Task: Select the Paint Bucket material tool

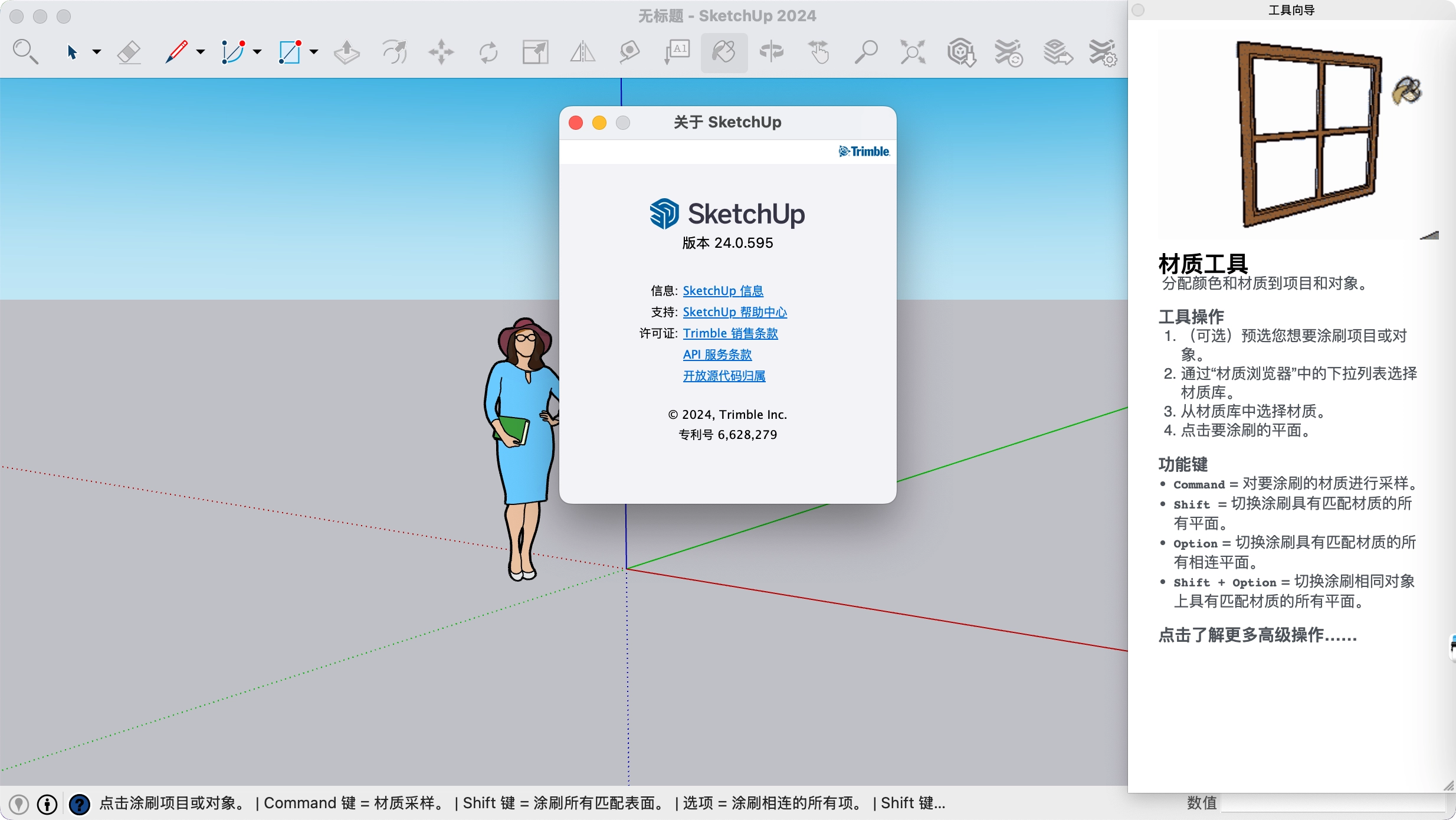Action: click(x=724, y=53)
